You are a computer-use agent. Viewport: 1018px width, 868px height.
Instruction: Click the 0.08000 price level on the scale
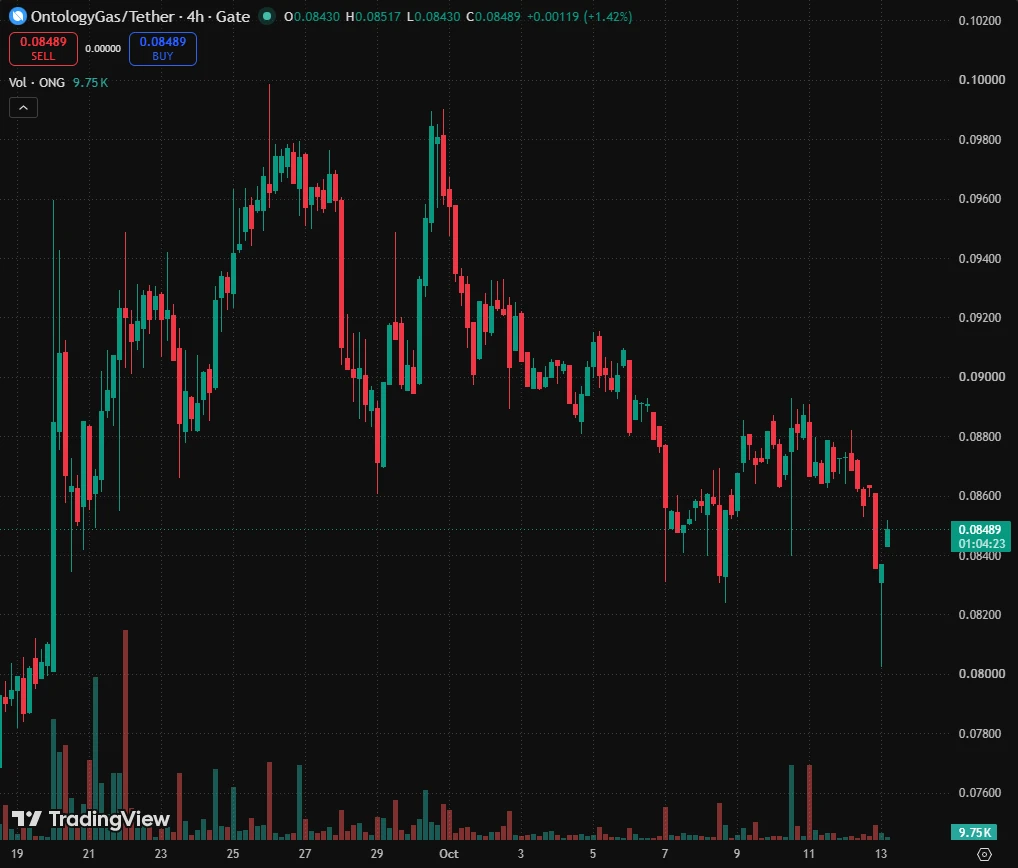pos(982,674)
